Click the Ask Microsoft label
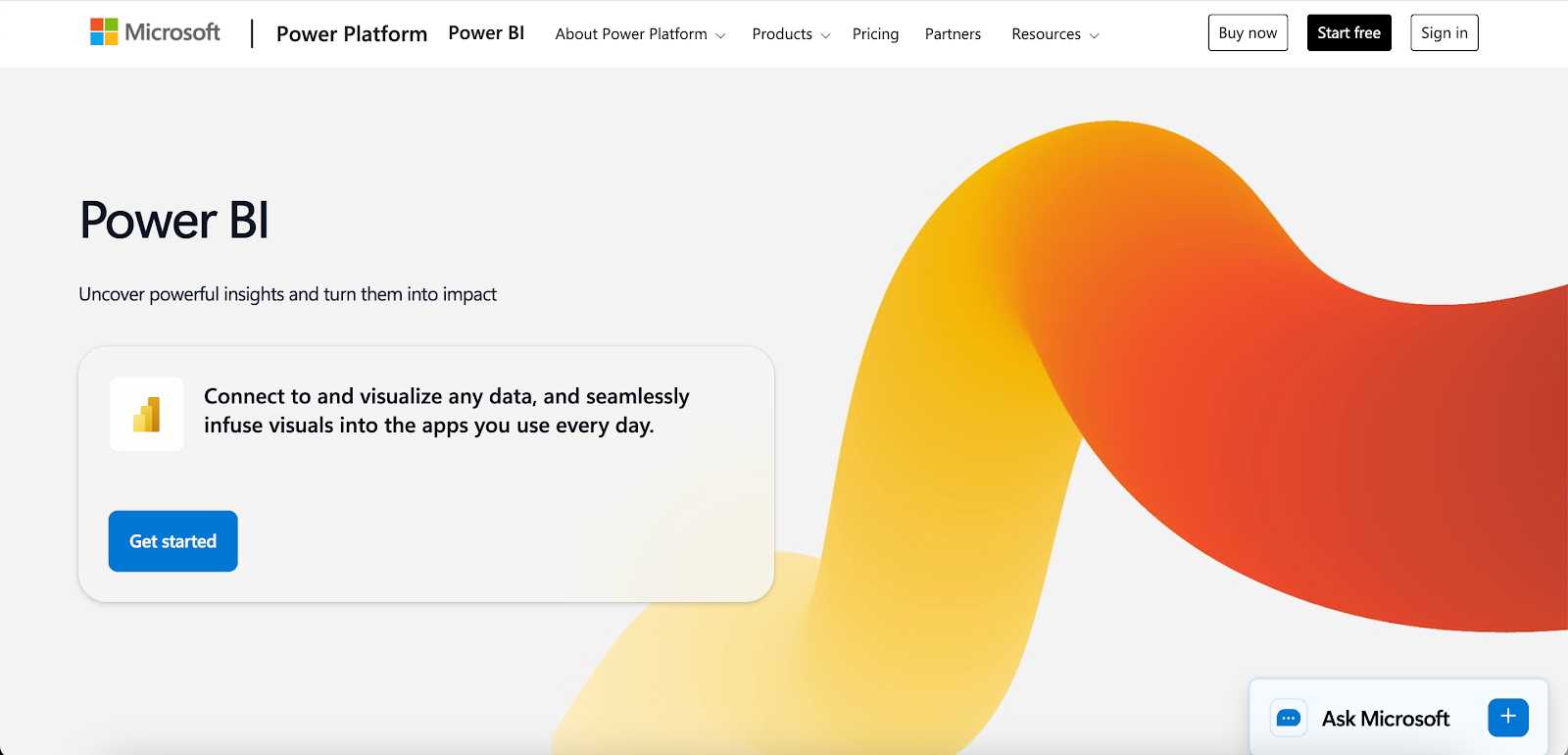 [x=1385, y=719]
